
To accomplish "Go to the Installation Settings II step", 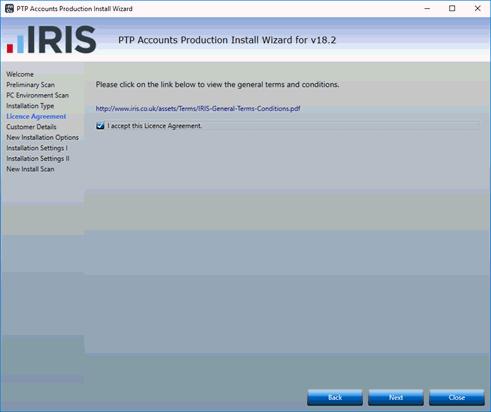I will (38, 159).
